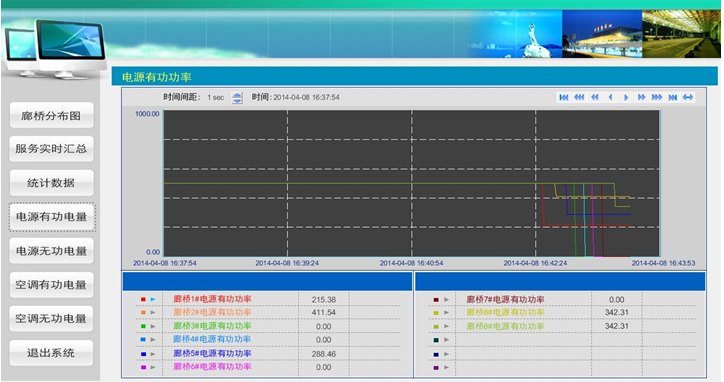The height and width of the screenshot is (382, 724).
Task: Step forward with the single right arrow
Action: click(626, 97)
